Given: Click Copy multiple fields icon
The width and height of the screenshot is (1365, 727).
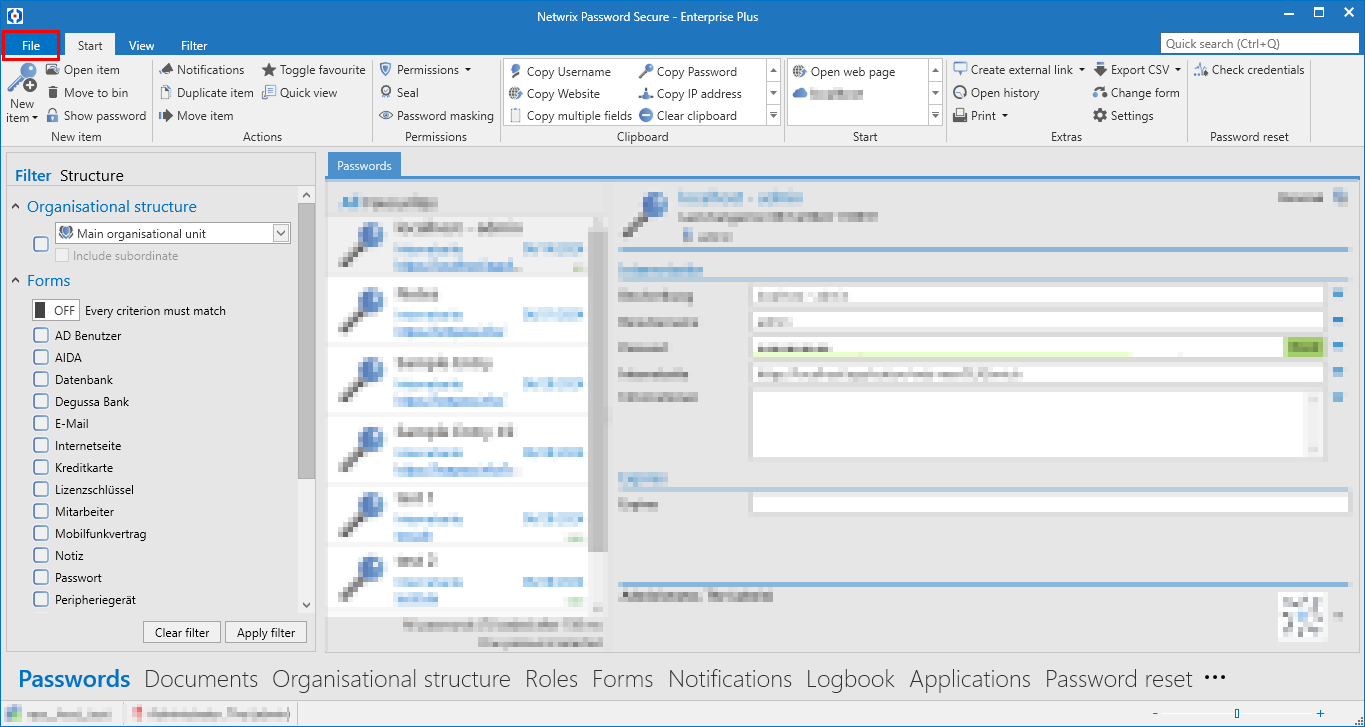Looking at the screenshot, I should coord(516,116).
